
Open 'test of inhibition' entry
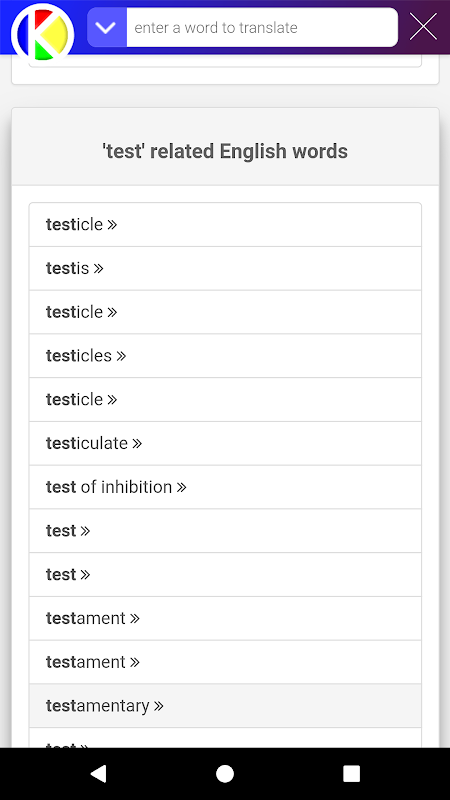click(225, 487)
